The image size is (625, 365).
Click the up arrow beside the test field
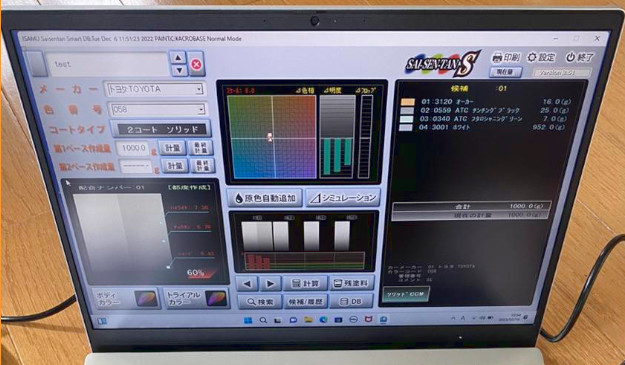click(178, 58)
